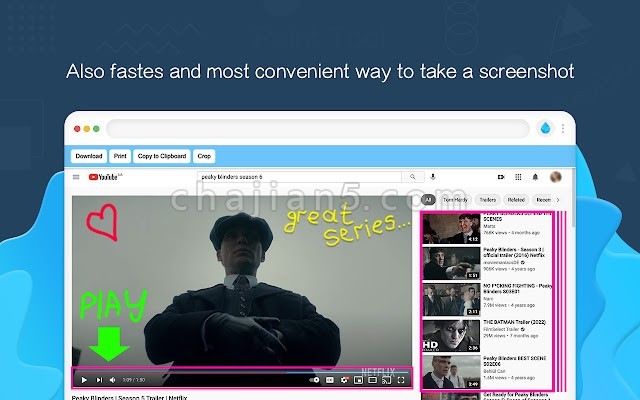Open the YouTube hamburger guide menu
Image resolution: width=640 pixels, height=400 pixels.
click(76, 177)
